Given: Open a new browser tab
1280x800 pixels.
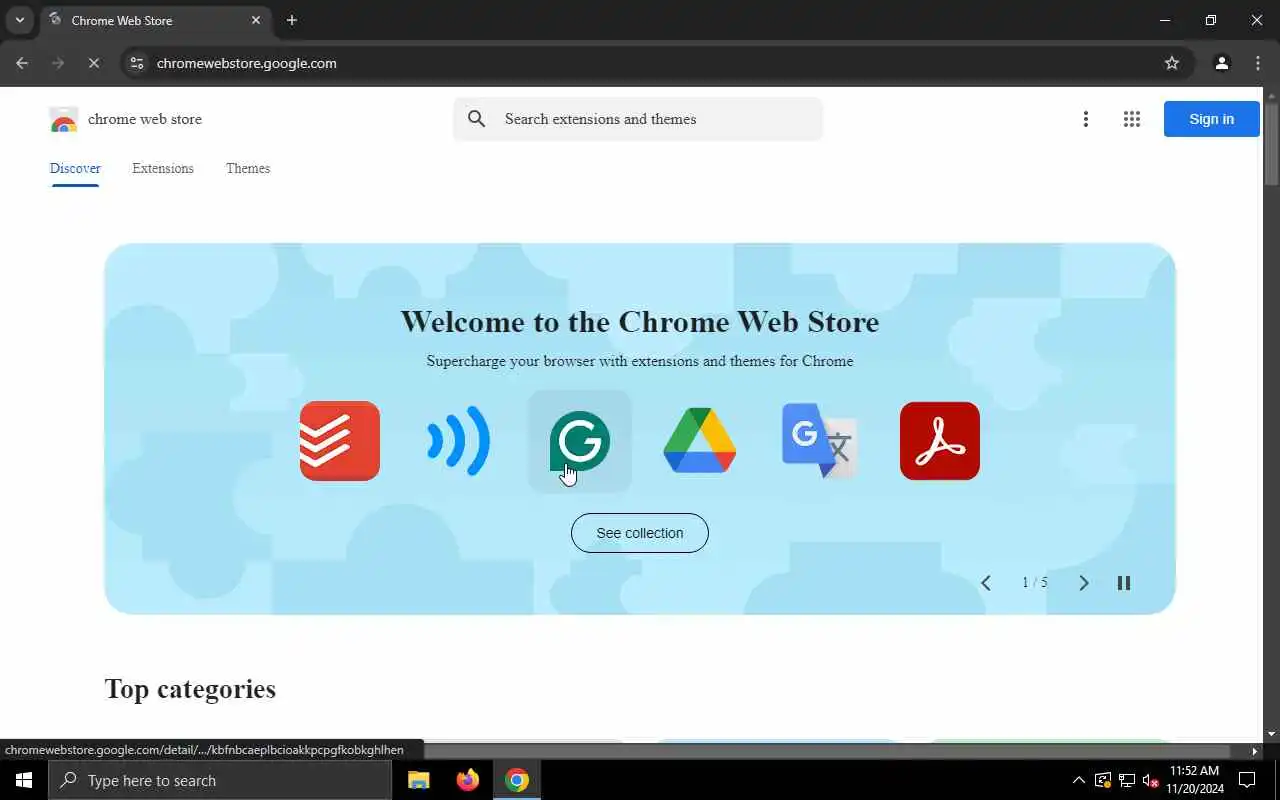Looking at the screenshot, I should (x=291, y=20).
